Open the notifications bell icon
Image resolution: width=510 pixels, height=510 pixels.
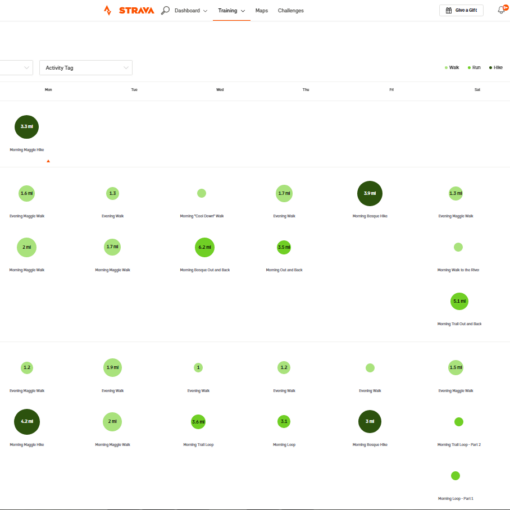click(x=501, y=10)
